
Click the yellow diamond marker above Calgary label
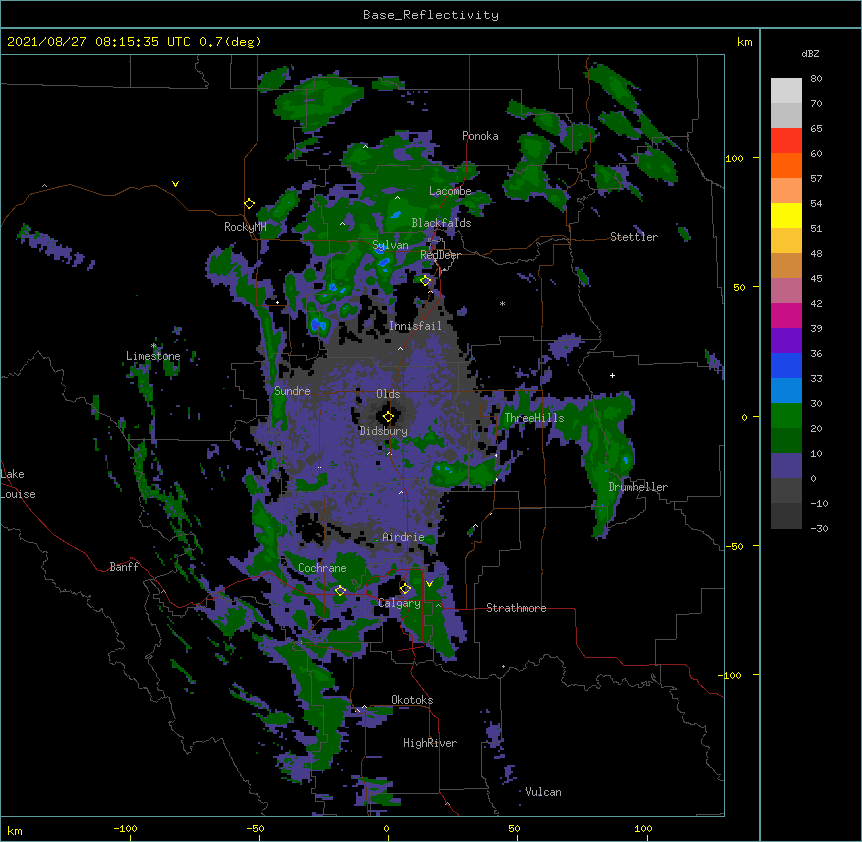point(405,589)
